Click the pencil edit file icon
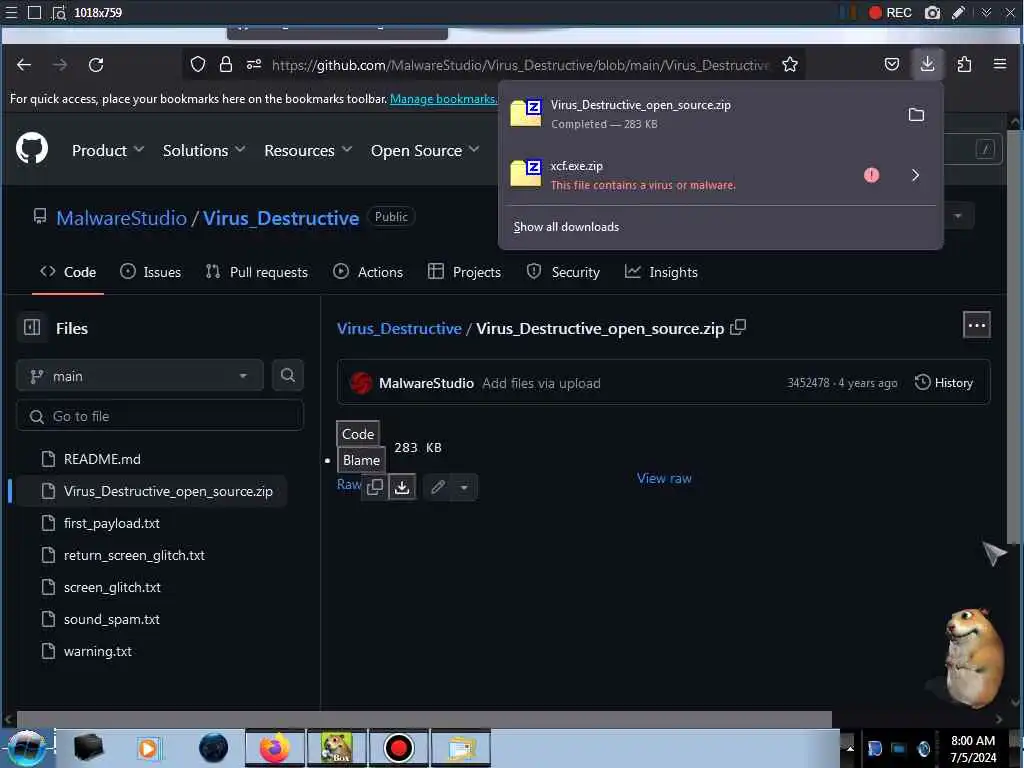Image resolution: width=1024 pixels, height=768 pixels. [438, 487]
